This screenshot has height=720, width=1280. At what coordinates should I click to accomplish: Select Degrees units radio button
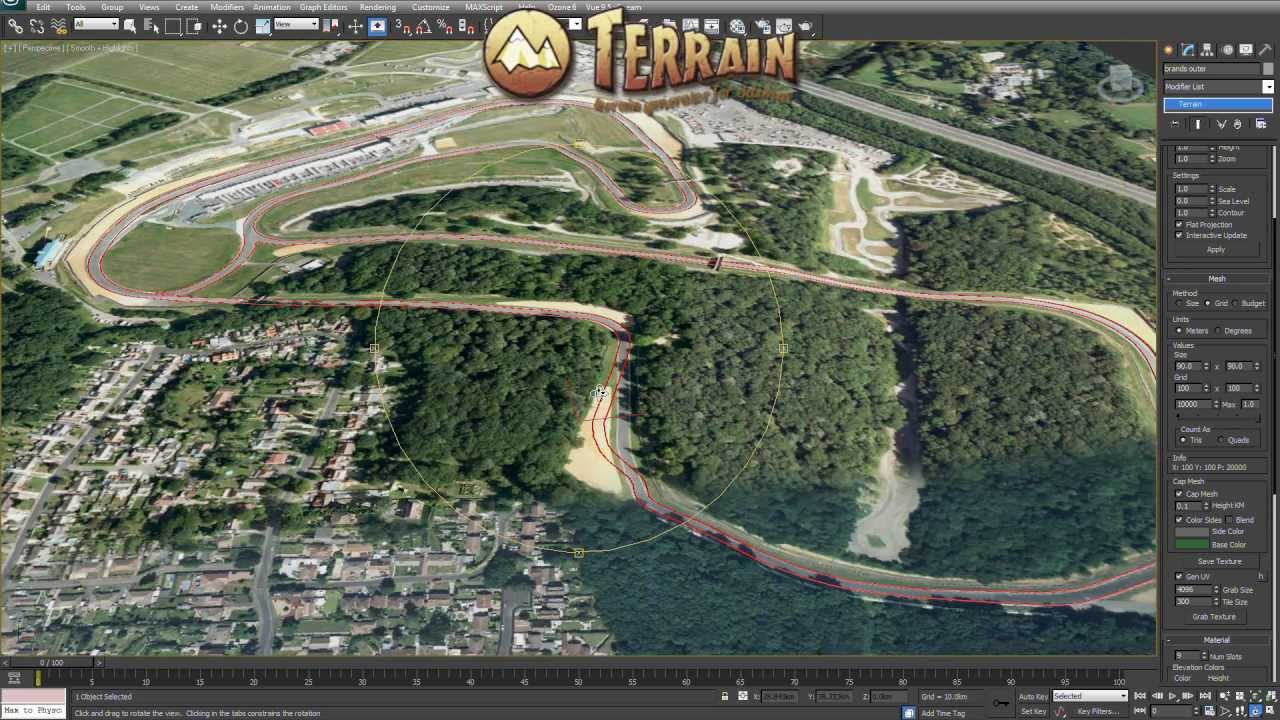tap(1217, 331)
